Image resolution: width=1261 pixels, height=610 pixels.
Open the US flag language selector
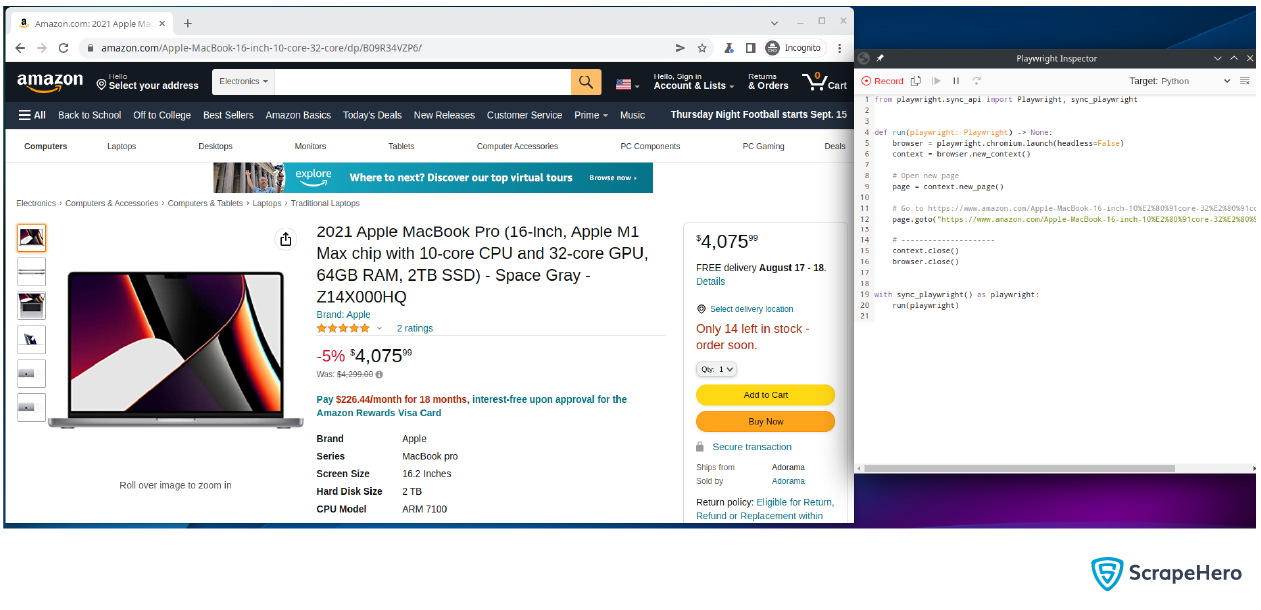(x=627, y=85)
